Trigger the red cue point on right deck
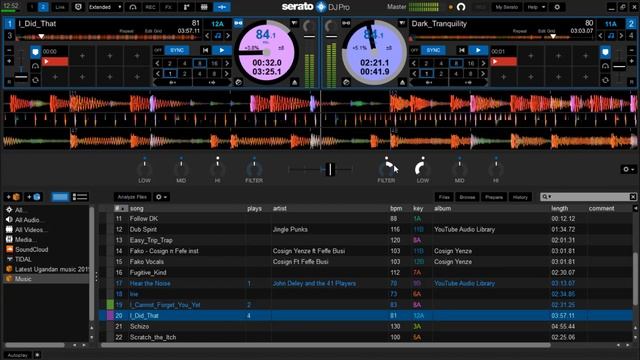Viewport: 640px width, 360px height. (x=504, y=62)
